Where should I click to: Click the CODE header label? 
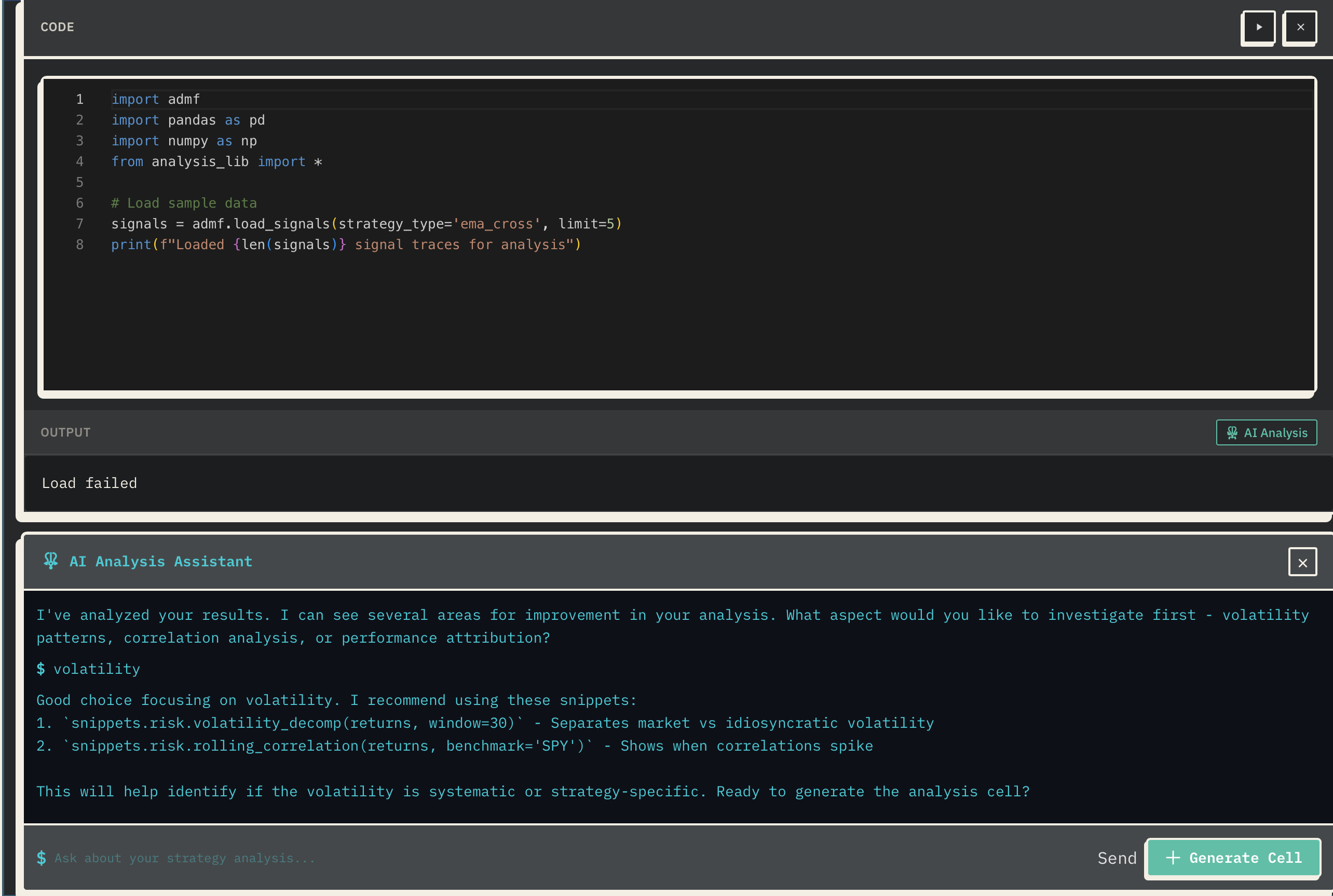click(x=57, y=27)
